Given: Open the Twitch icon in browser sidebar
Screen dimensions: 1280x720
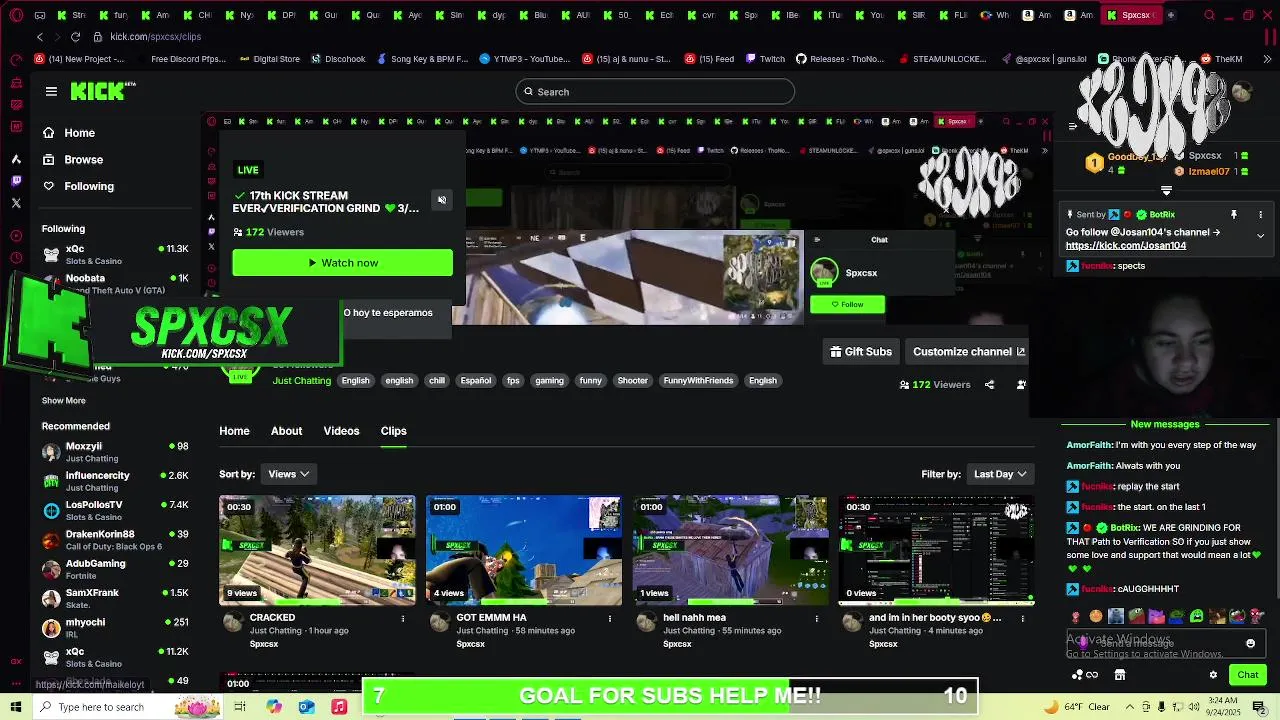Looking at the screenshot, I should pos(16,181).
